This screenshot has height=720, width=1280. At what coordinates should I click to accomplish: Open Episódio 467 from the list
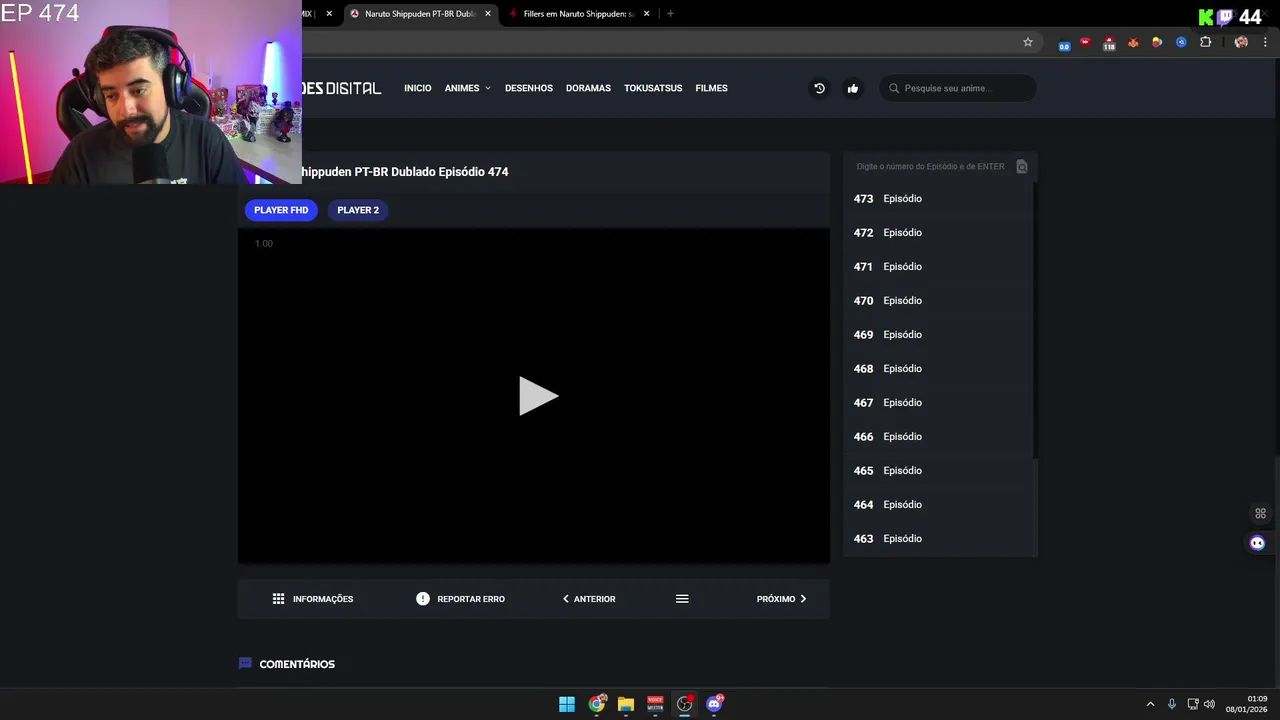tap(939, 403)
